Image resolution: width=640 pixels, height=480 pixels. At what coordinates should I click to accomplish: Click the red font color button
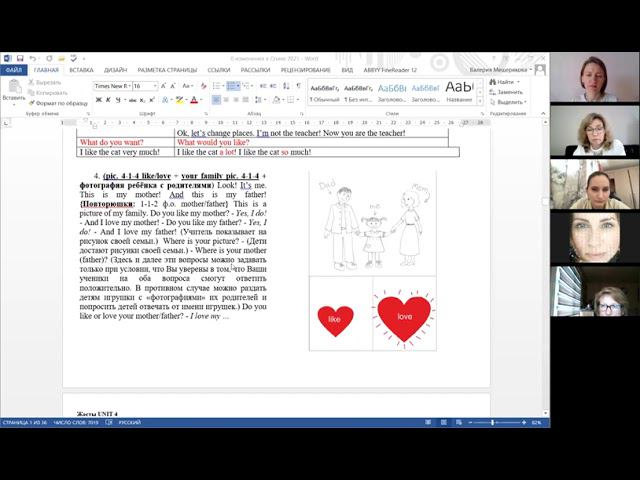194,100
